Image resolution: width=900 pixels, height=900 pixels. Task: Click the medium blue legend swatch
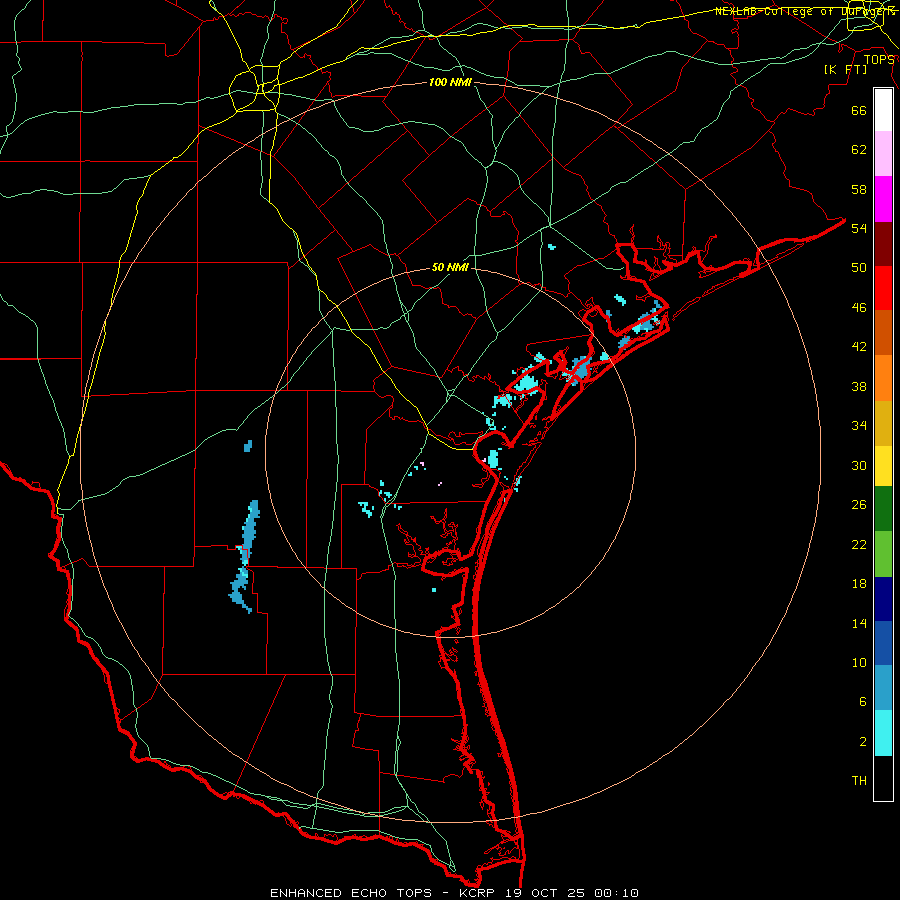tap(883, 643)
